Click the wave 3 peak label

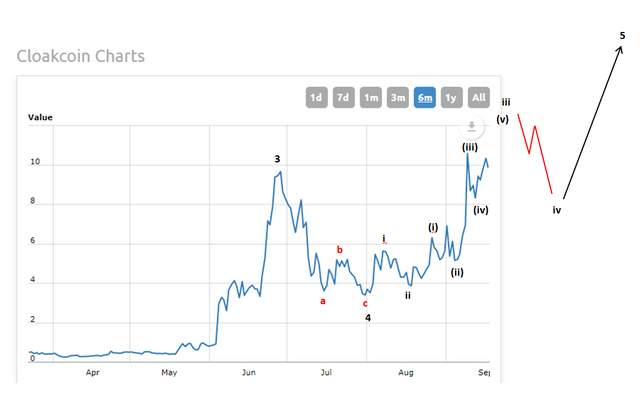coord(277,158)
